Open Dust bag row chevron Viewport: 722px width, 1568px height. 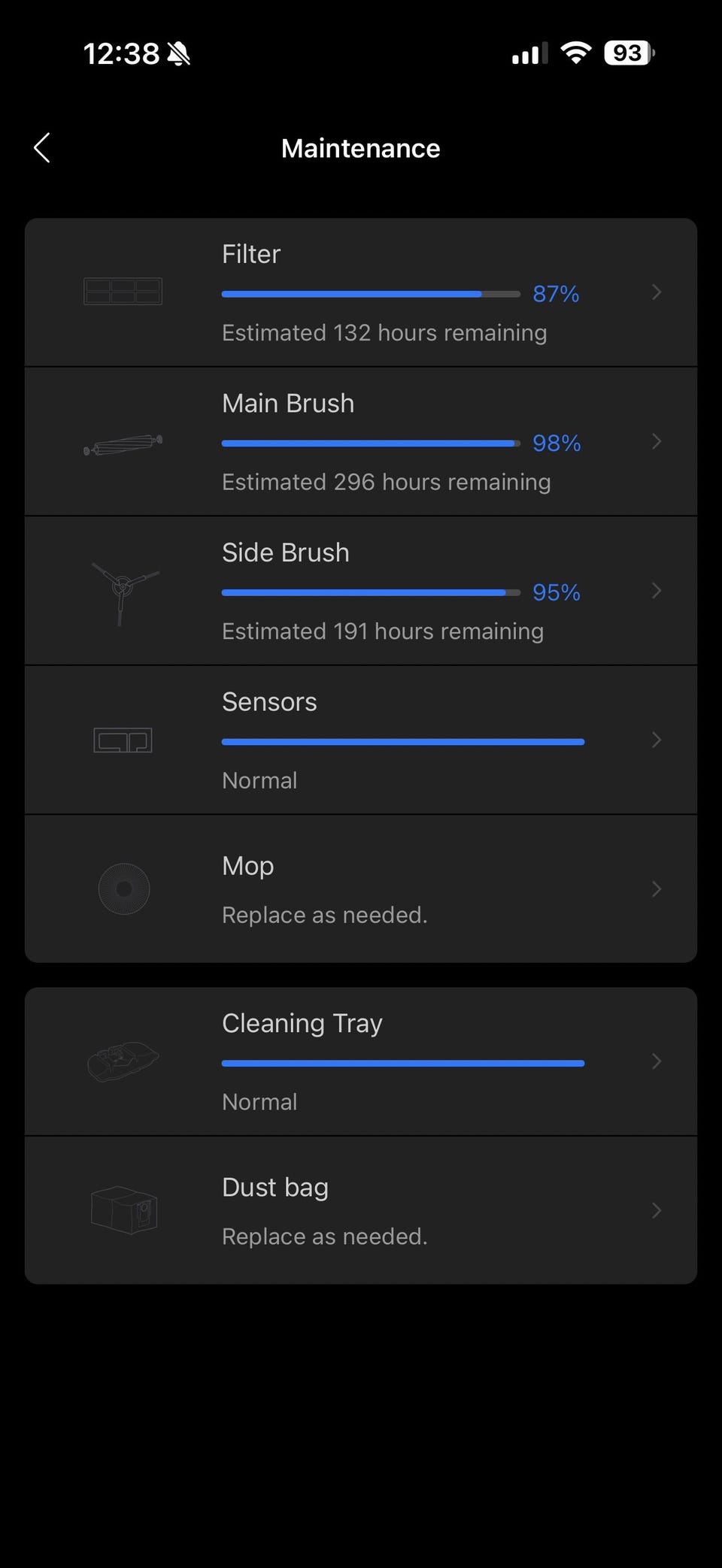[657, 1210]
